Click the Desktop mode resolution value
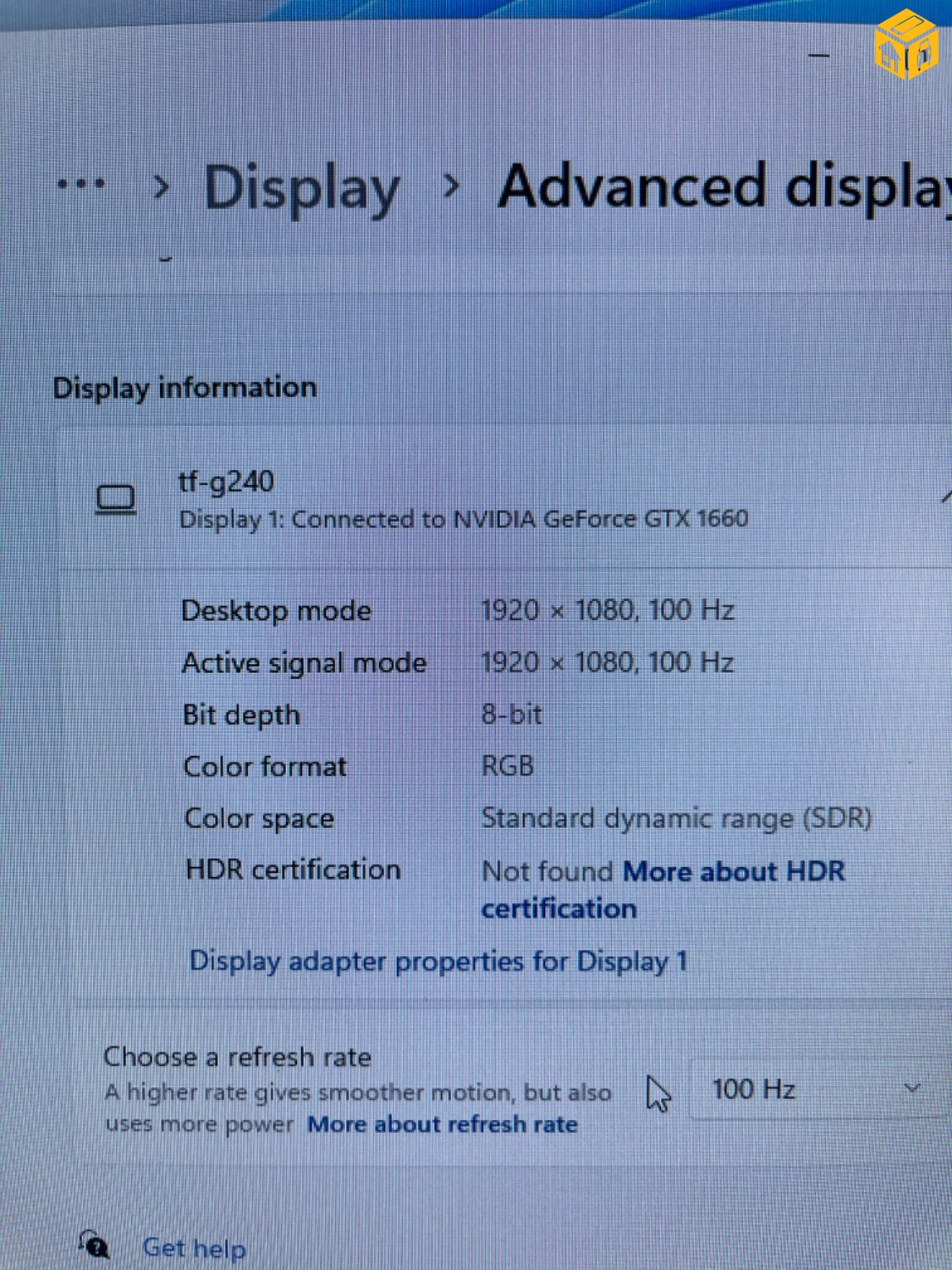 (607, 610)
